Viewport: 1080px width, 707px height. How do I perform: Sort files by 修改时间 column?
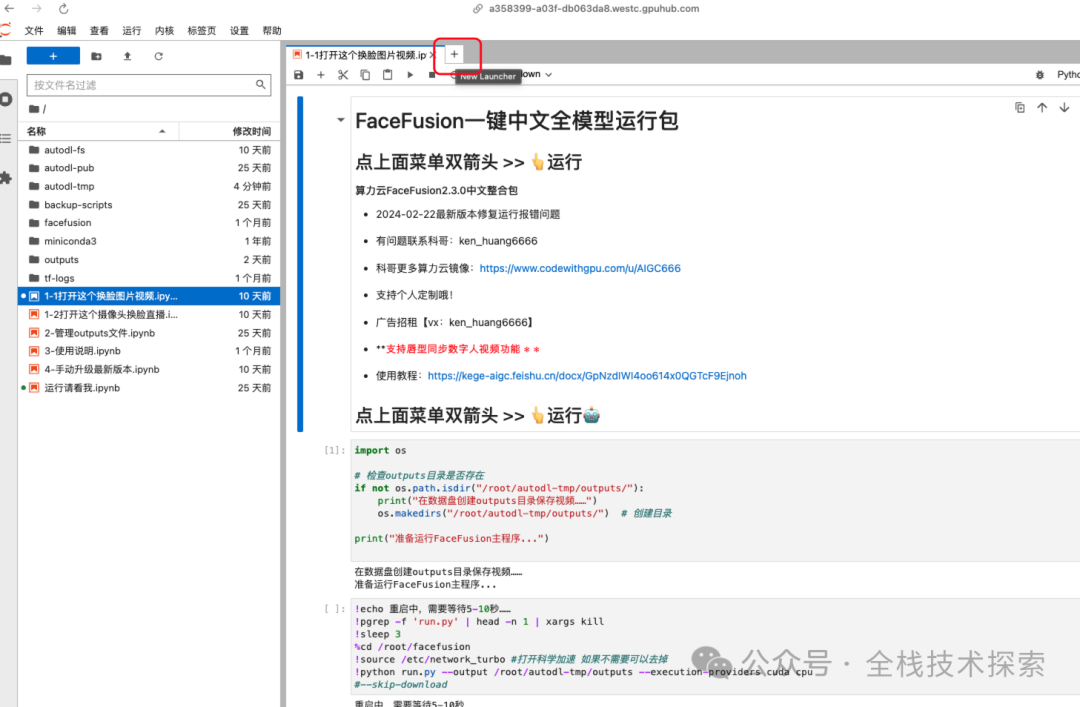point(230,131)
